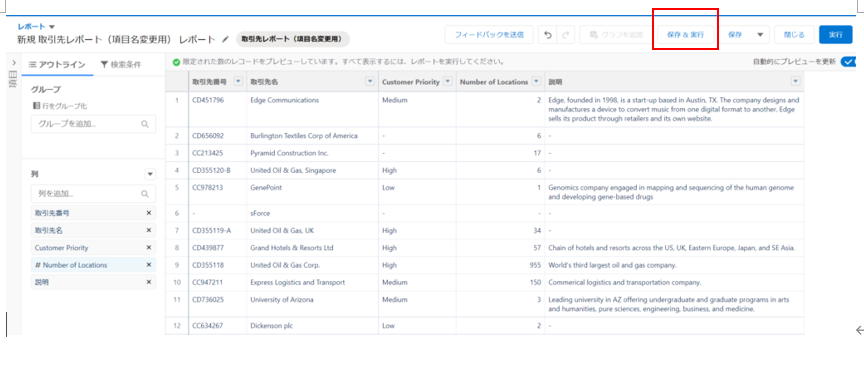
Task: Focus 列を追加 input field
Action: (93, 194)
